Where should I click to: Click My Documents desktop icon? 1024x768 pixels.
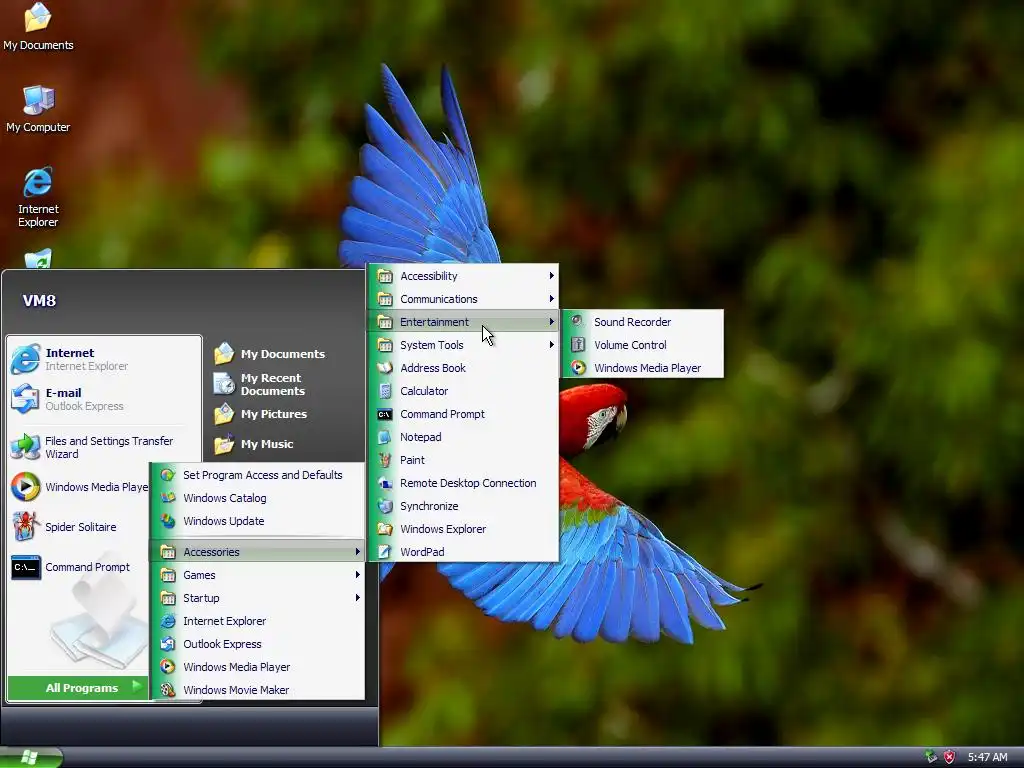[38, 18]
